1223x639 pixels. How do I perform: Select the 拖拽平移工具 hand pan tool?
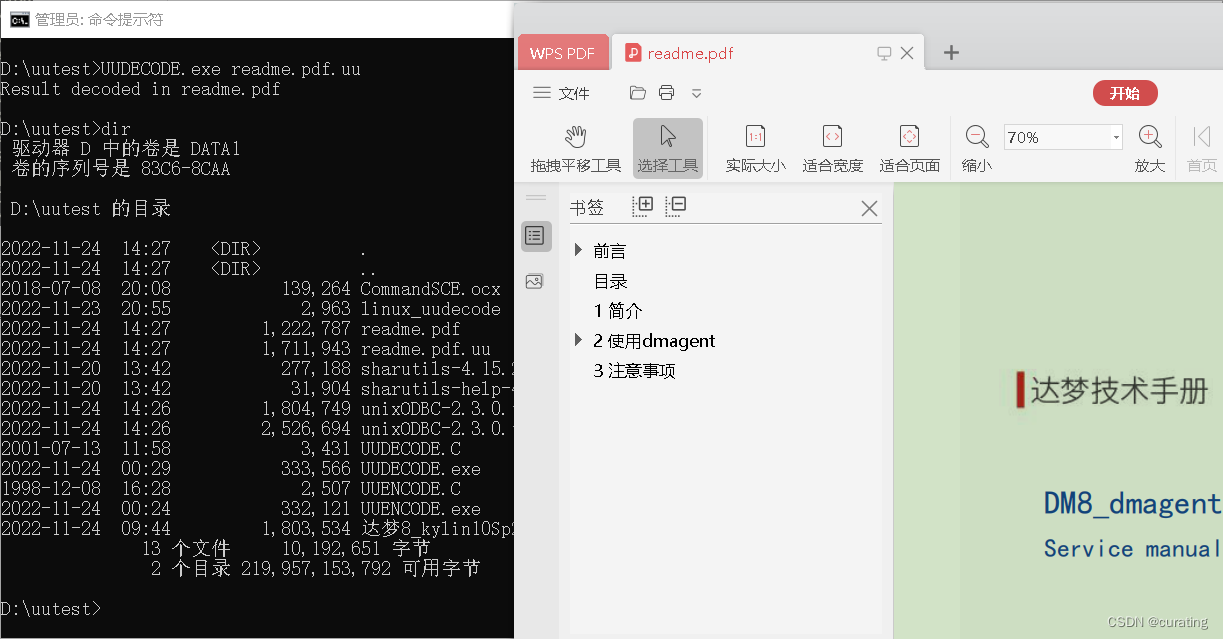(x=577, y=147)
